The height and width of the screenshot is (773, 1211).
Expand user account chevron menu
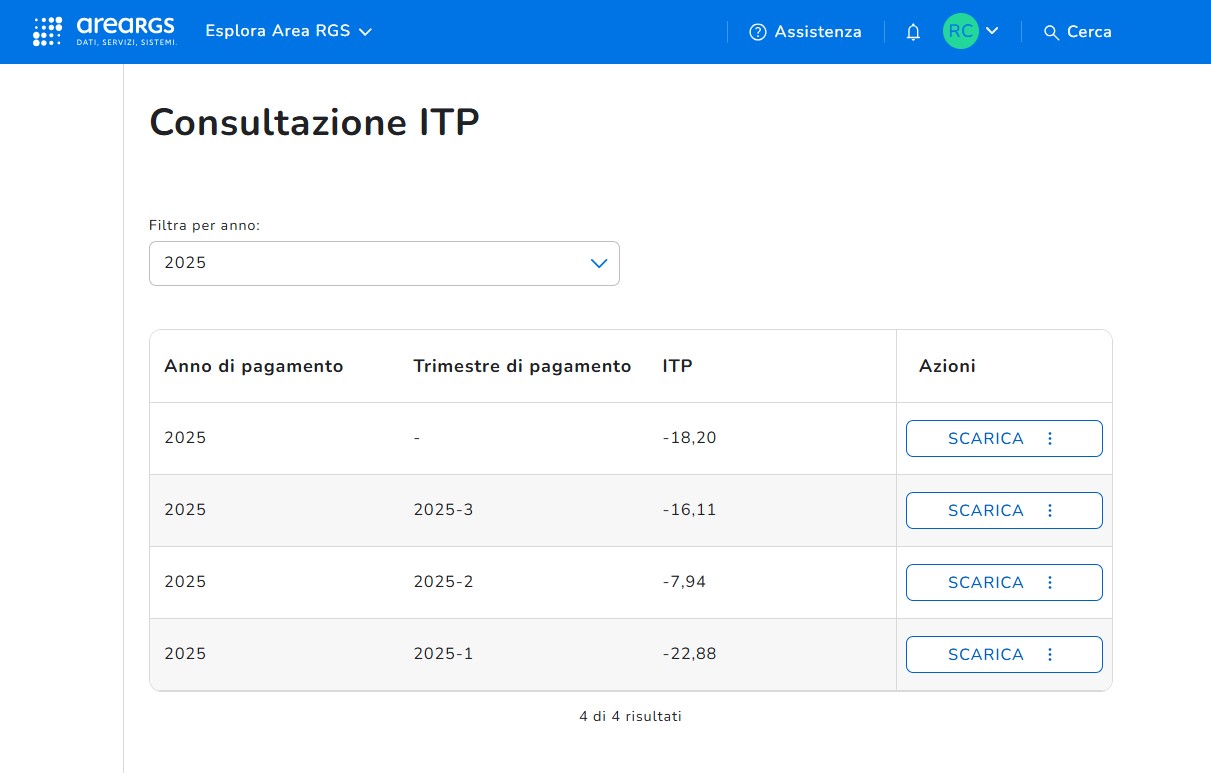click(x=992, y=31)
